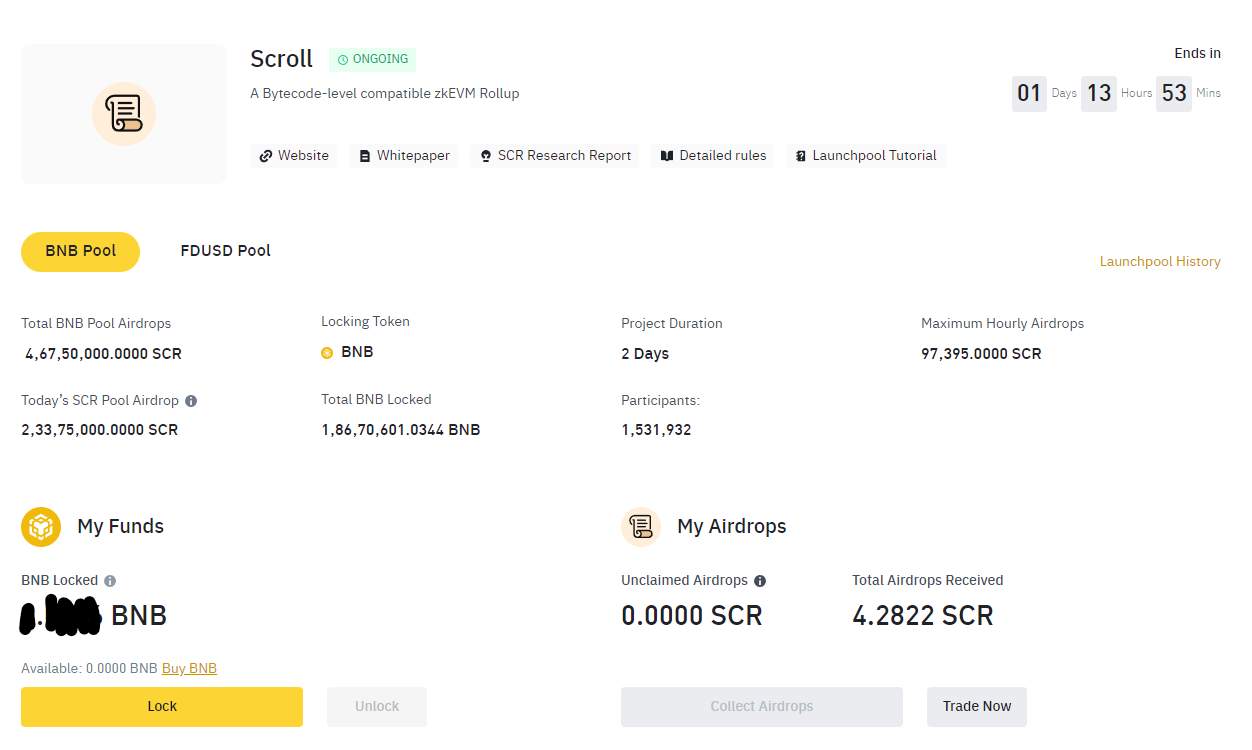Click the Maximum Hourly Airdrops label
The width and height of the screenshot is (1252, 750).
(1002, 324)
